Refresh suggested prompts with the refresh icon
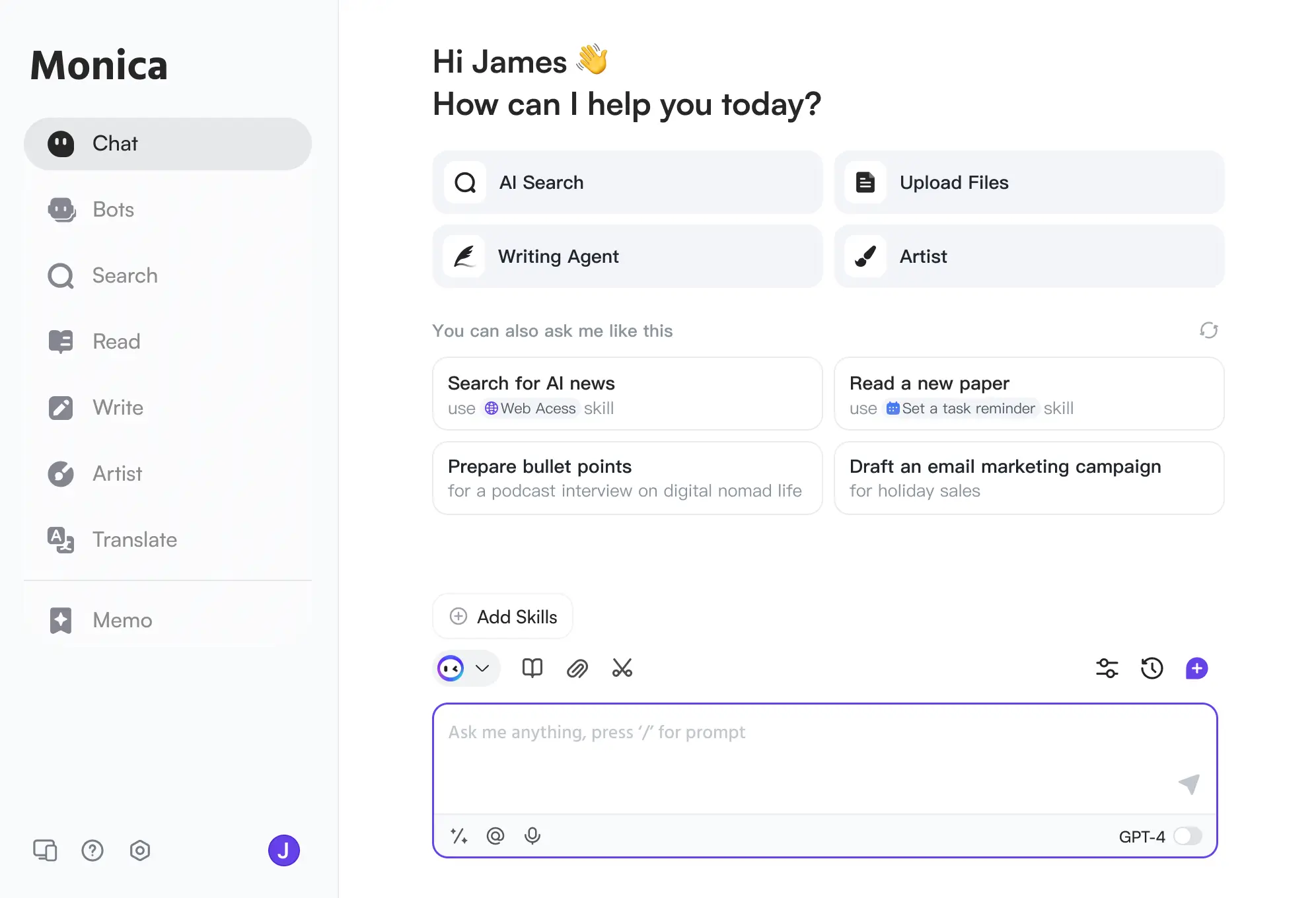1316x898 pixels. 1208,331
